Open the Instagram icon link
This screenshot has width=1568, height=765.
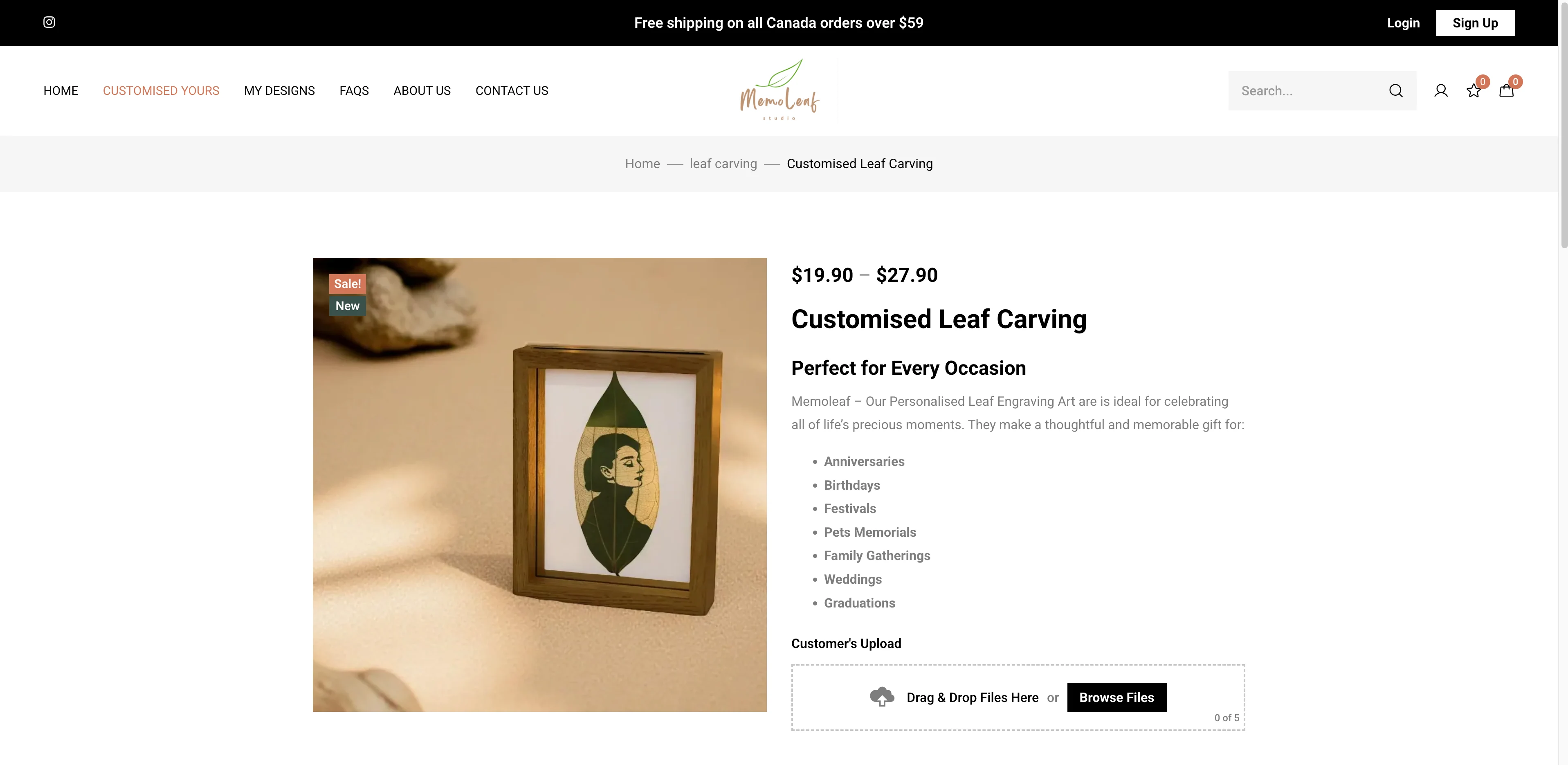(49, 22)
